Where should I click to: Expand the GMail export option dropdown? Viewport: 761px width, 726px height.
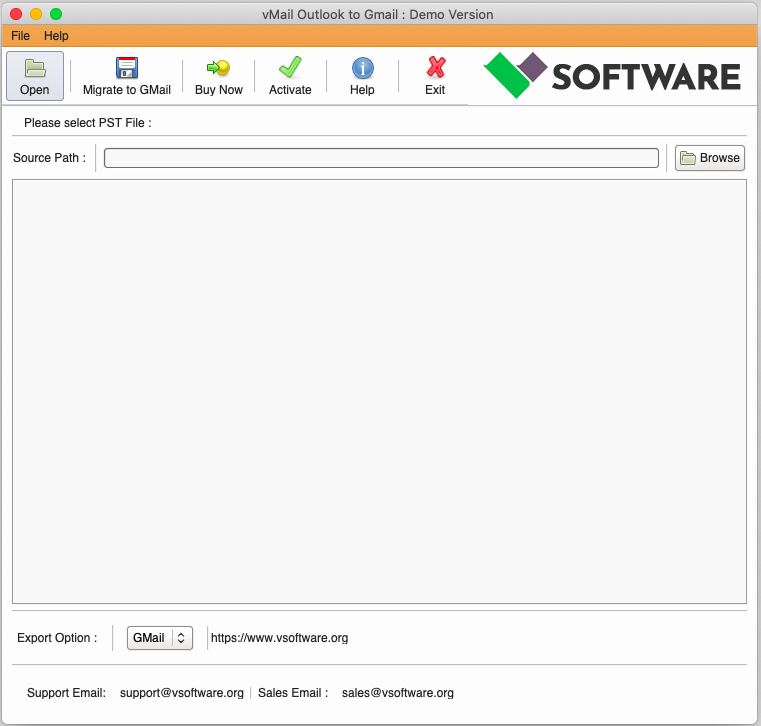pyautogui.click(x=160, y=638)
